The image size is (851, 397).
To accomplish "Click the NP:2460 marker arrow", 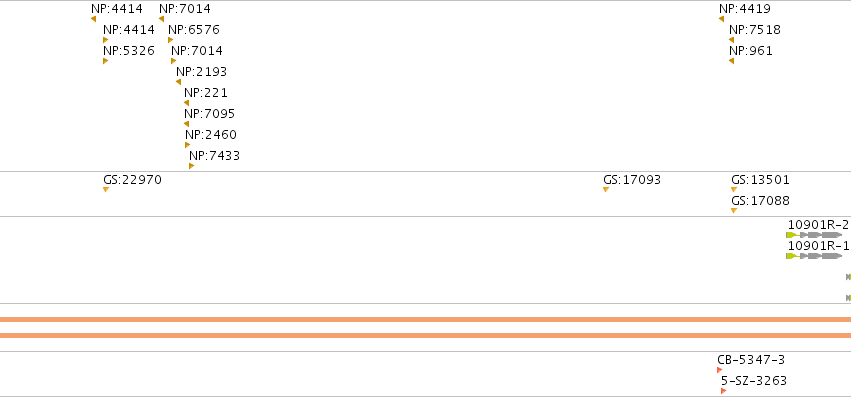I will (x=188, y=145).
